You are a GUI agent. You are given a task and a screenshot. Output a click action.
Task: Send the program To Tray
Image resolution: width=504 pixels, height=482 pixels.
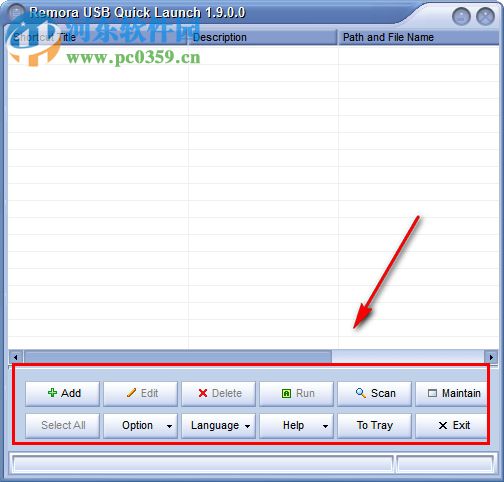click(374, 426)
